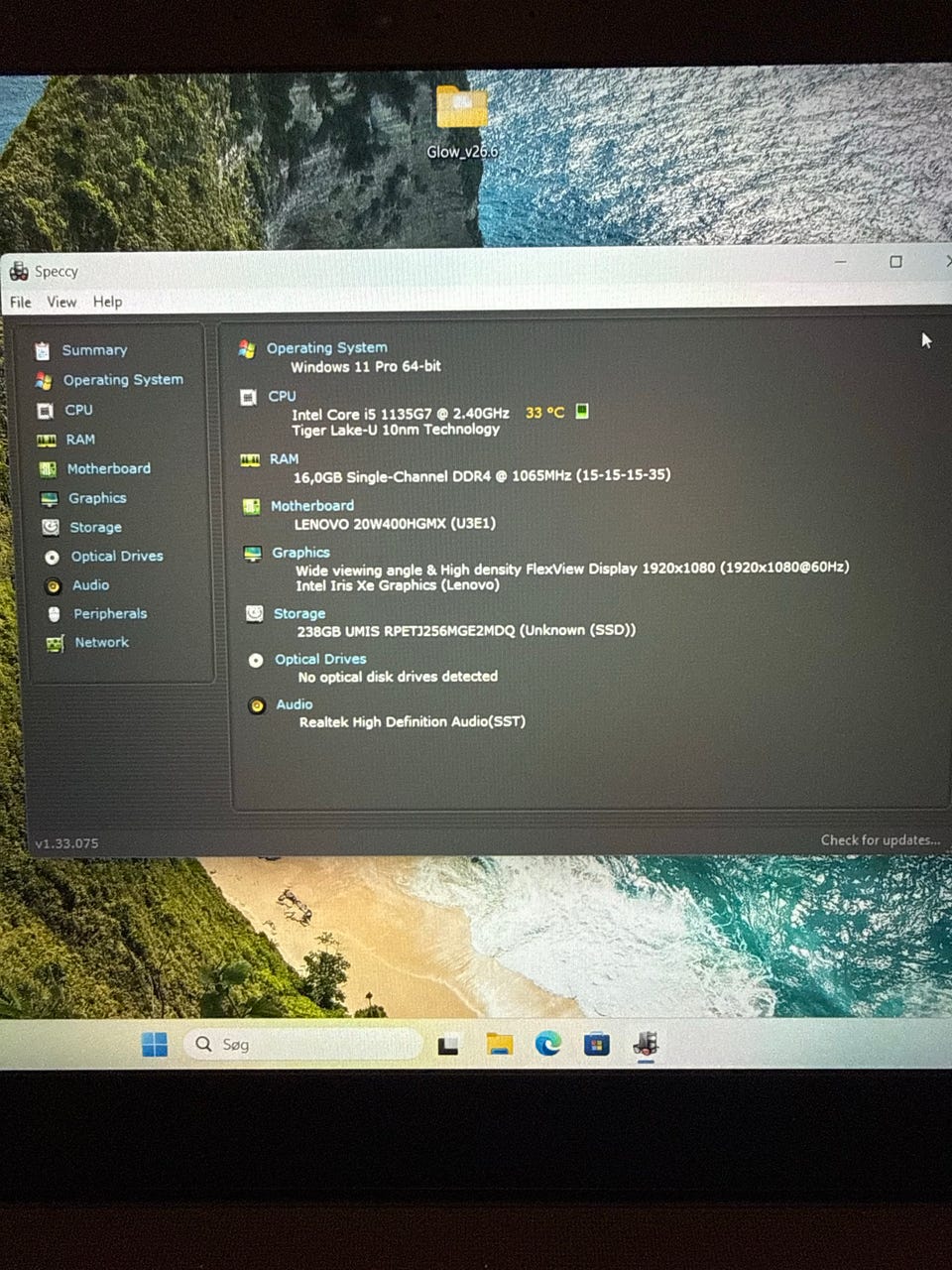Click the 33 °C CPU temperature reading
This screenshot has height=1270, width=952.
point(544,413)
